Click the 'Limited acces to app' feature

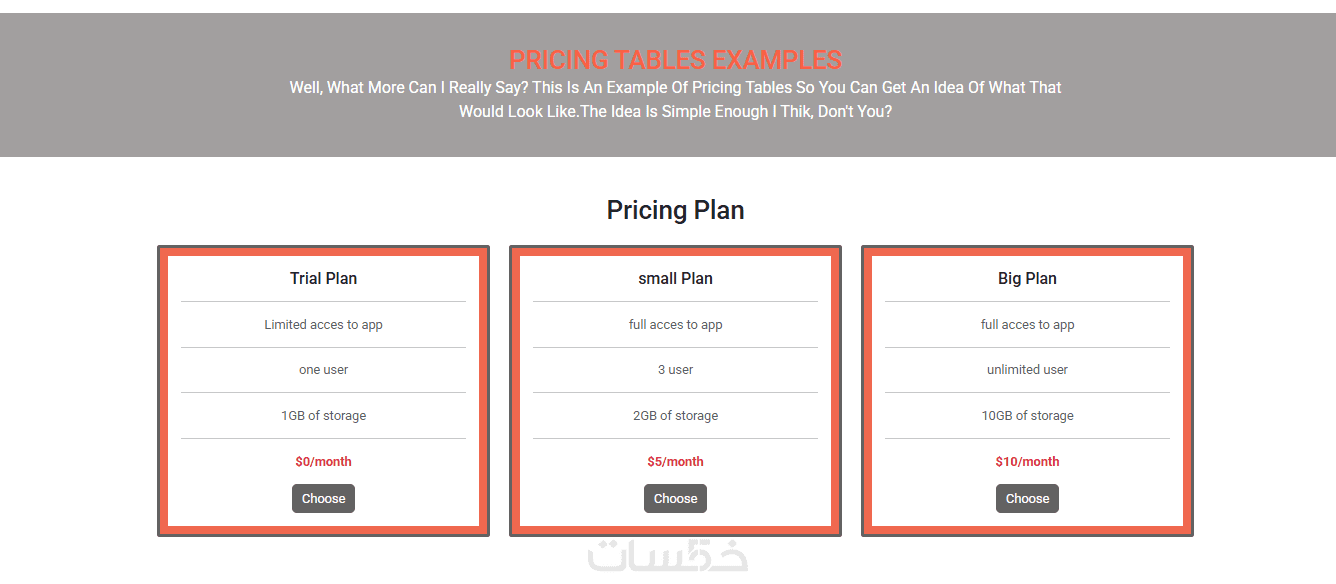click(323, 324)
